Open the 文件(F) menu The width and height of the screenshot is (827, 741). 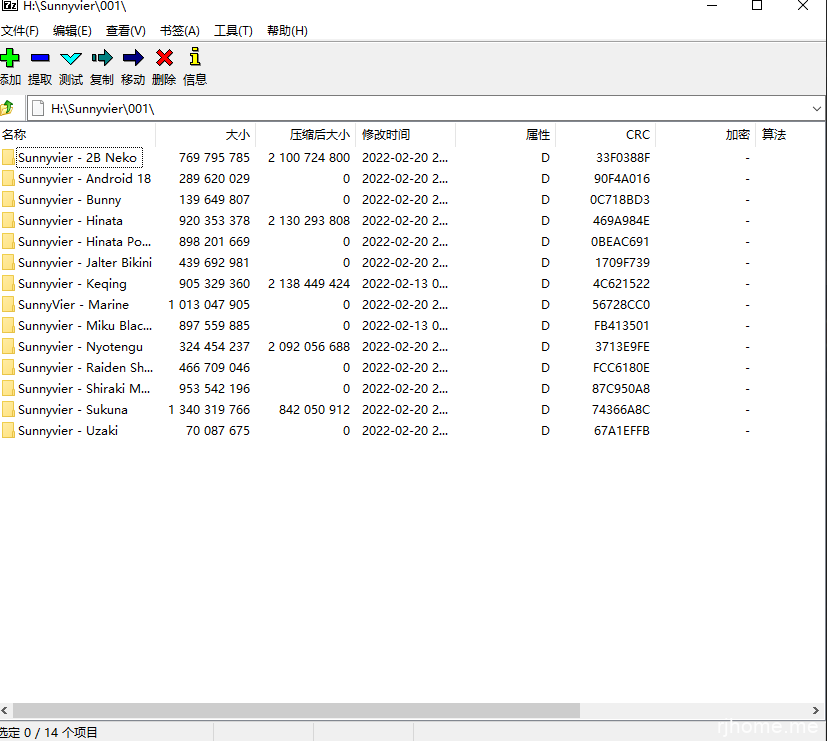coord(20,31)
